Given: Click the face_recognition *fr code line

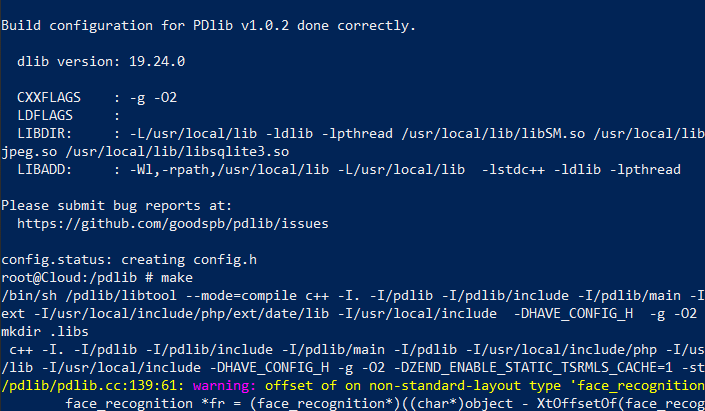Looking at the screenshot, I should point(385,403).
